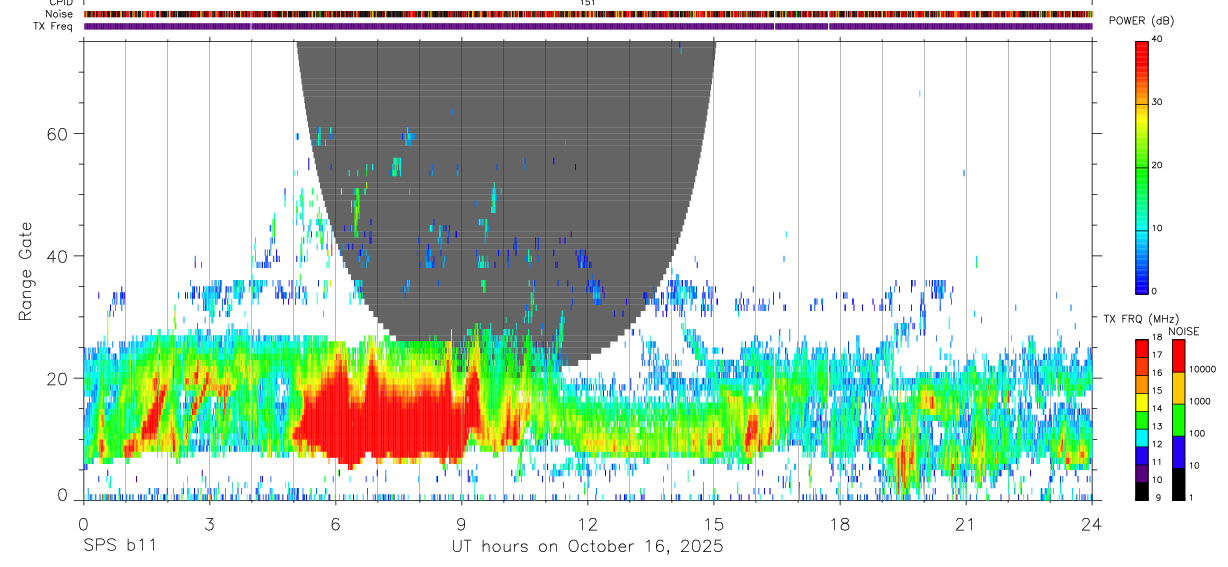Click the POWER (dB) color bar red top
The image size is (1228, 567).
[1142, 55]
